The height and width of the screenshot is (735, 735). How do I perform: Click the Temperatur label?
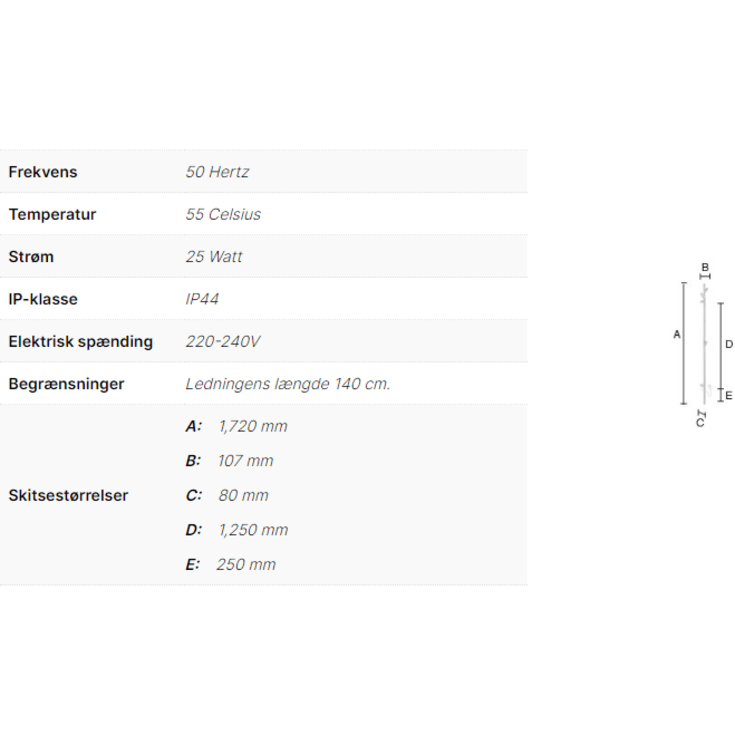coord(52,214)
